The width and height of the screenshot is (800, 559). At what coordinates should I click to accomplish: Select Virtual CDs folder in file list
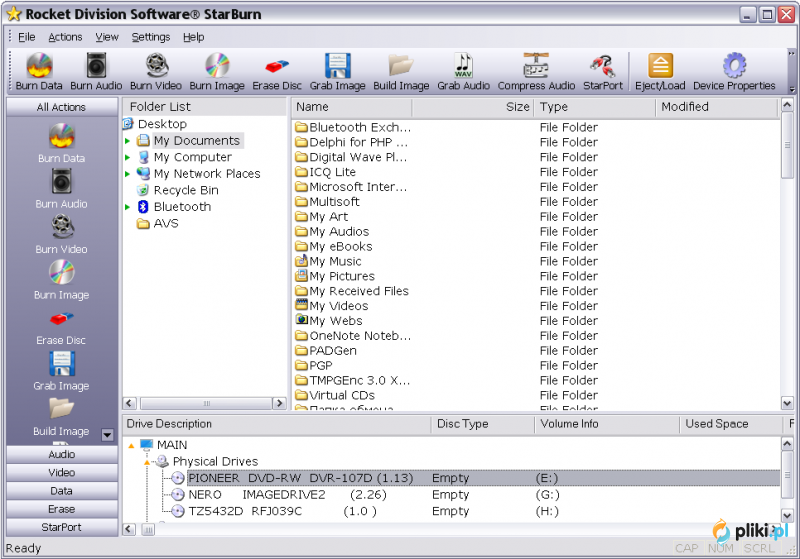[335, 395]
